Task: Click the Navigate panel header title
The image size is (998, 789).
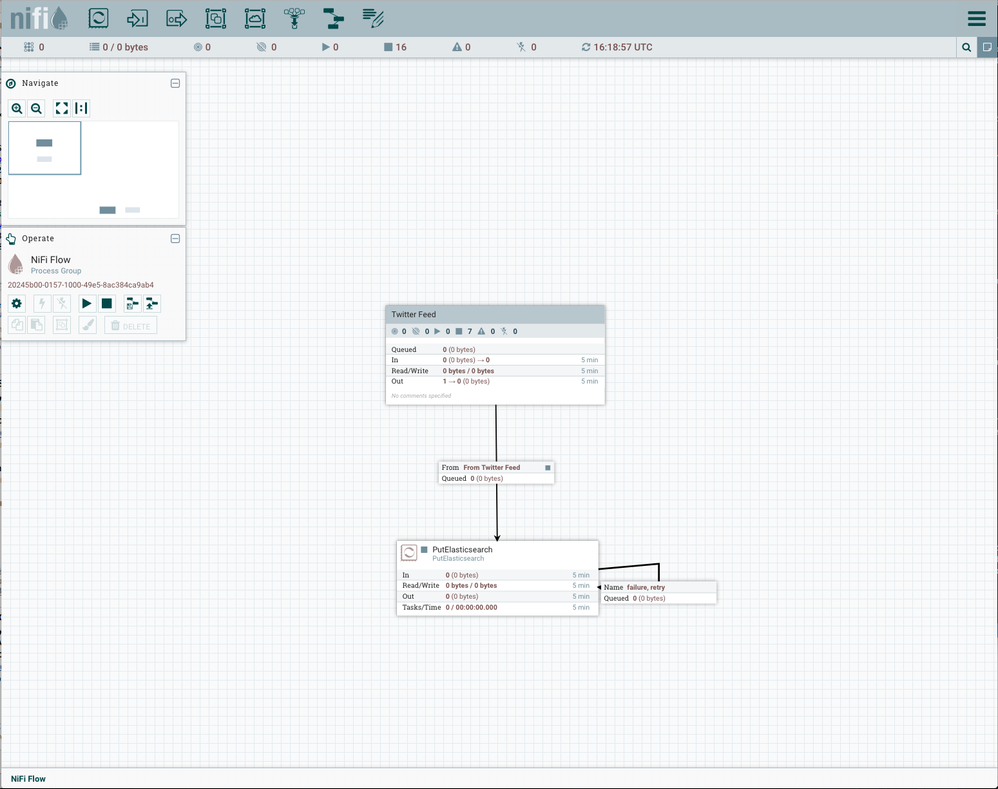Action: click(x=39, y=83)
